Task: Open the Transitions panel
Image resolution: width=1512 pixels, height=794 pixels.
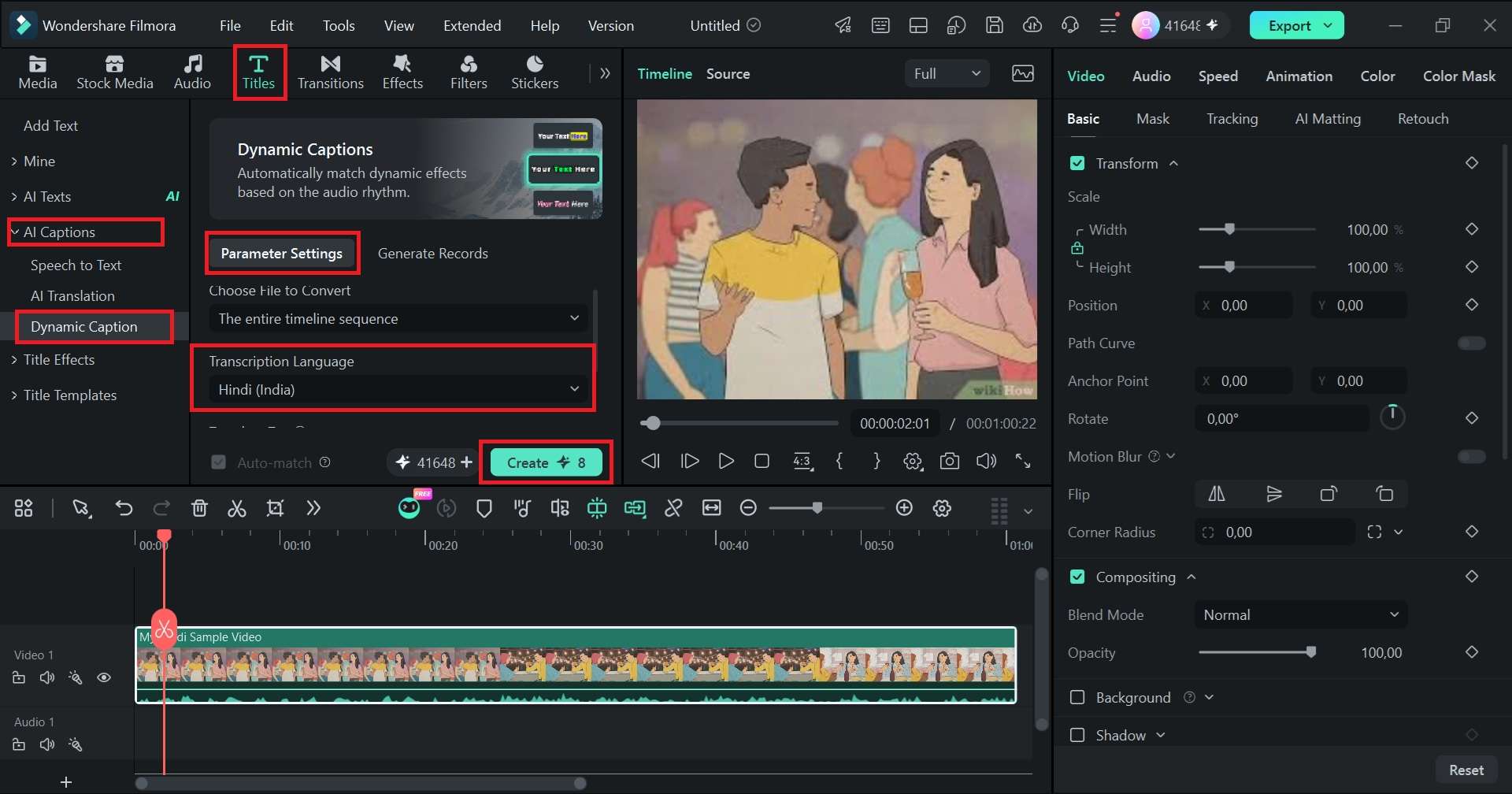Action: [331, 72]
